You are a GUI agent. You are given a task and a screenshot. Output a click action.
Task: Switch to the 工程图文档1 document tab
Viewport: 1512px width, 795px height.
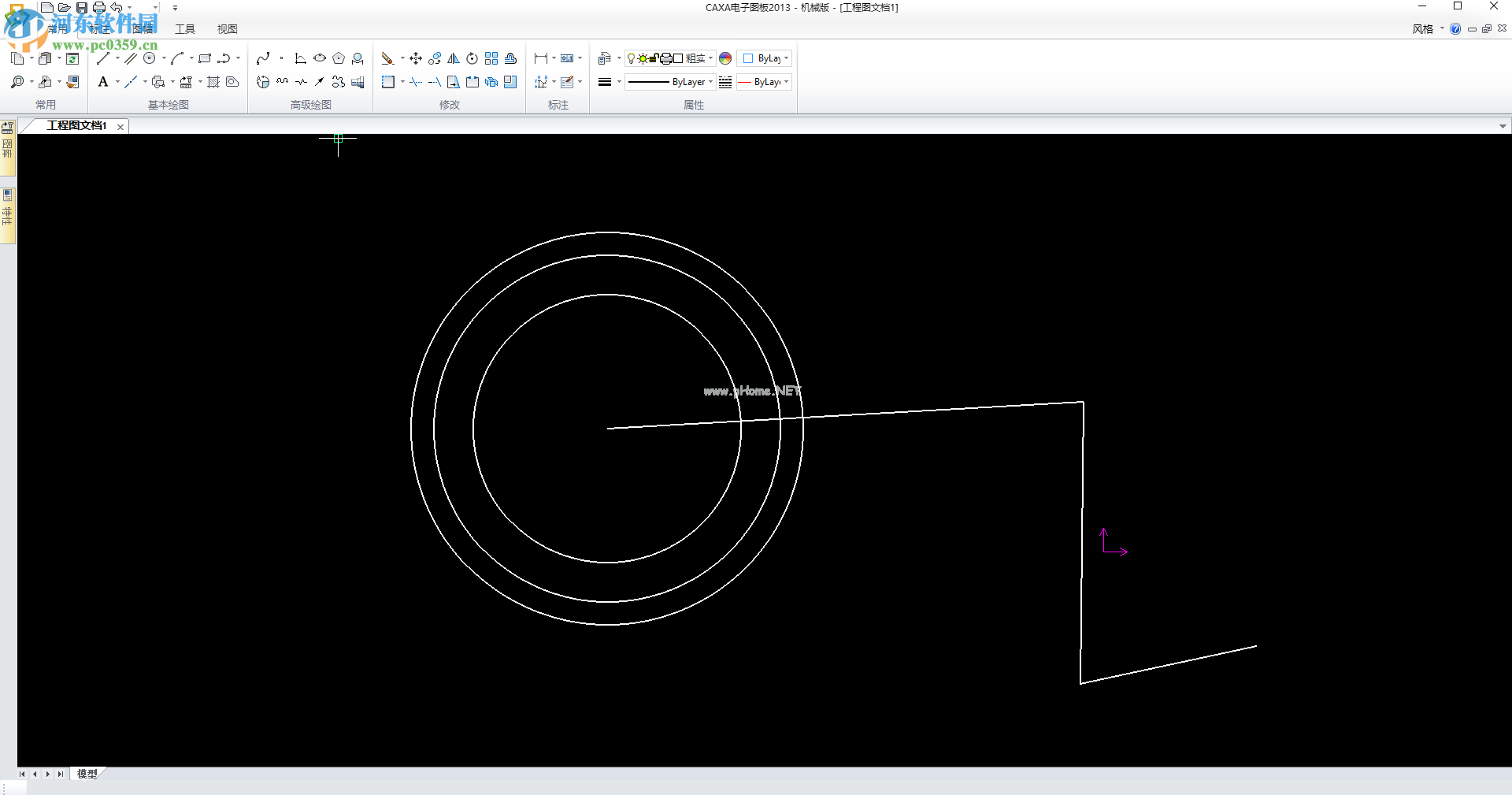tap(76, 126)
